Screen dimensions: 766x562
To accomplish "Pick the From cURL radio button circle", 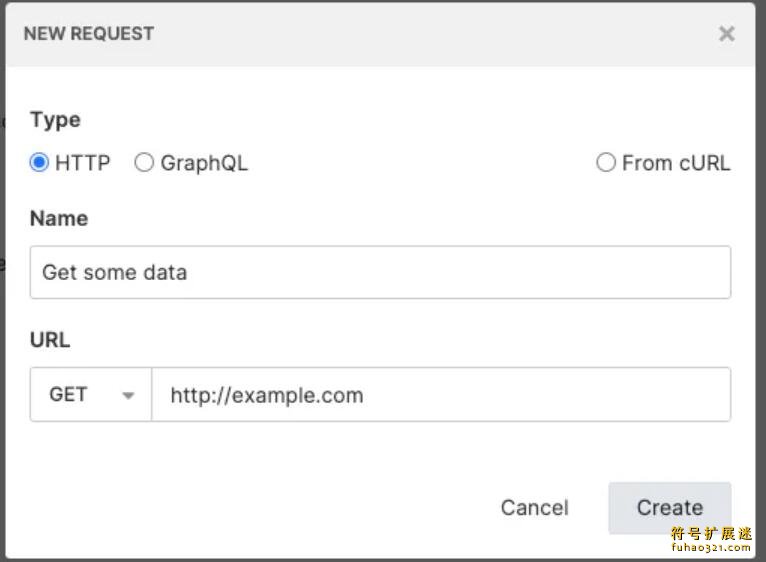I will pos(606,162).
